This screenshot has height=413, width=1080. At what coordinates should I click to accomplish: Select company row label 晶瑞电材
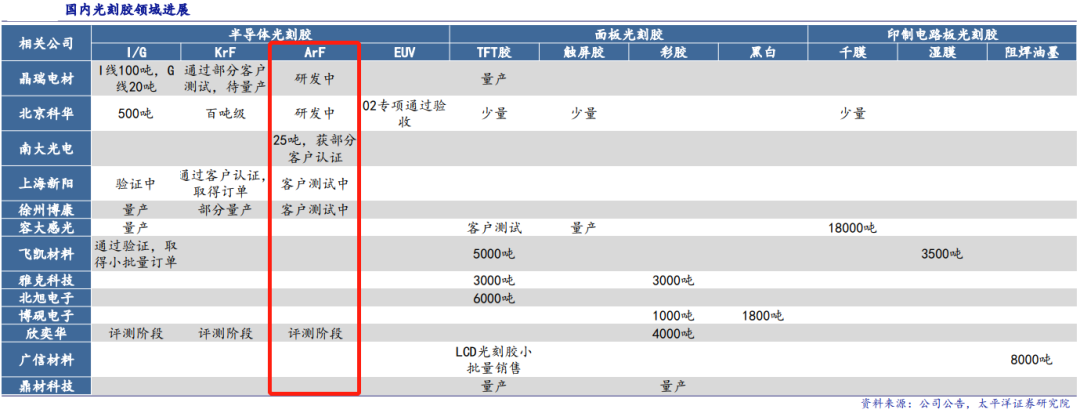point(46,78)
